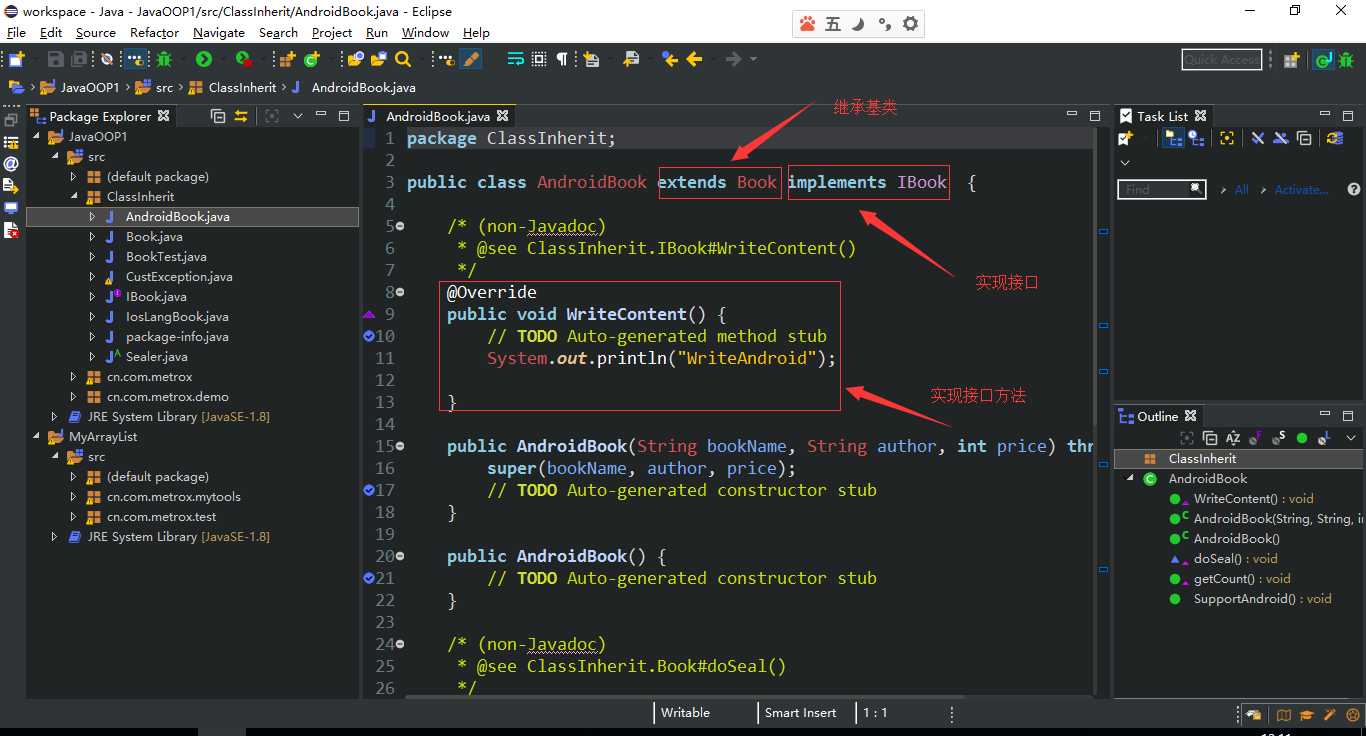The height and width of the screenshot is (736, 1366).
Task: Open Package Explorer view menu chevron
Action: point(297,116)
